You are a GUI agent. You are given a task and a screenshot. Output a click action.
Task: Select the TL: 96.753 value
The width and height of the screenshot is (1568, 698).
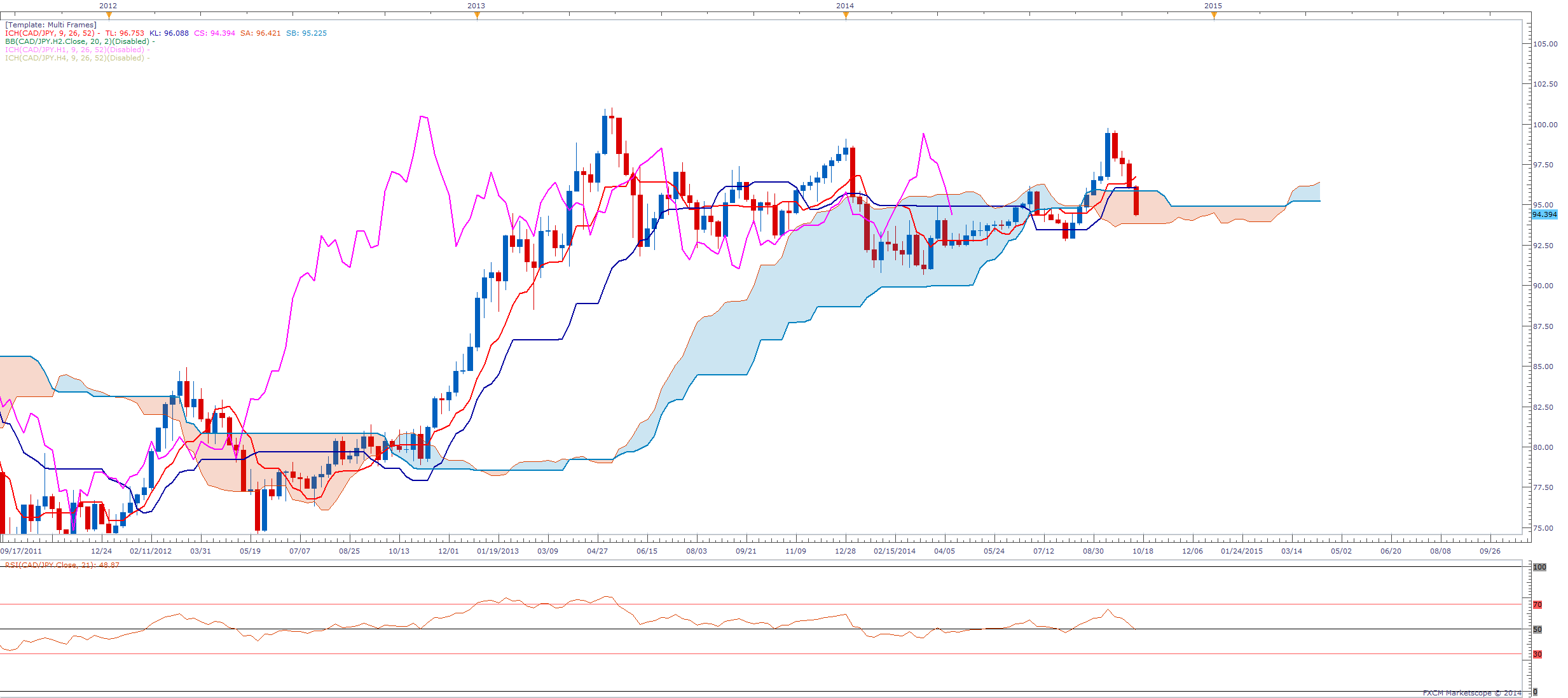tap(125, 33)
